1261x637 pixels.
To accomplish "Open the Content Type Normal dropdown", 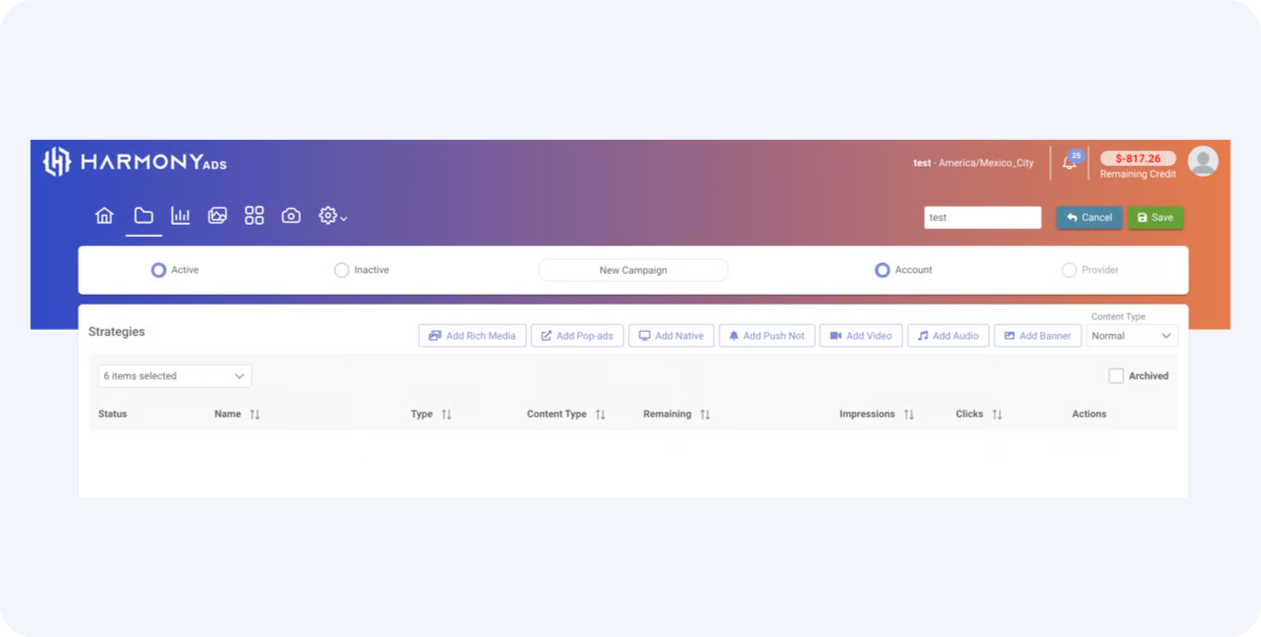I will coord(1131,336).
